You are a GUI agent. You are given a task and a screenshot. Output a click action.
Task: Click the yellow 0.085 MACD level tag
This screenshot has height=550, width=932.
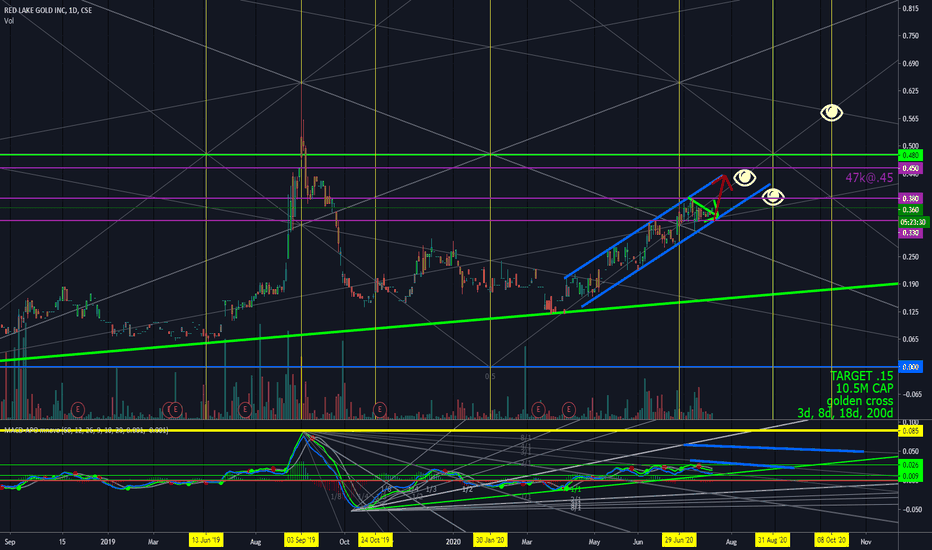pos(911,430)
